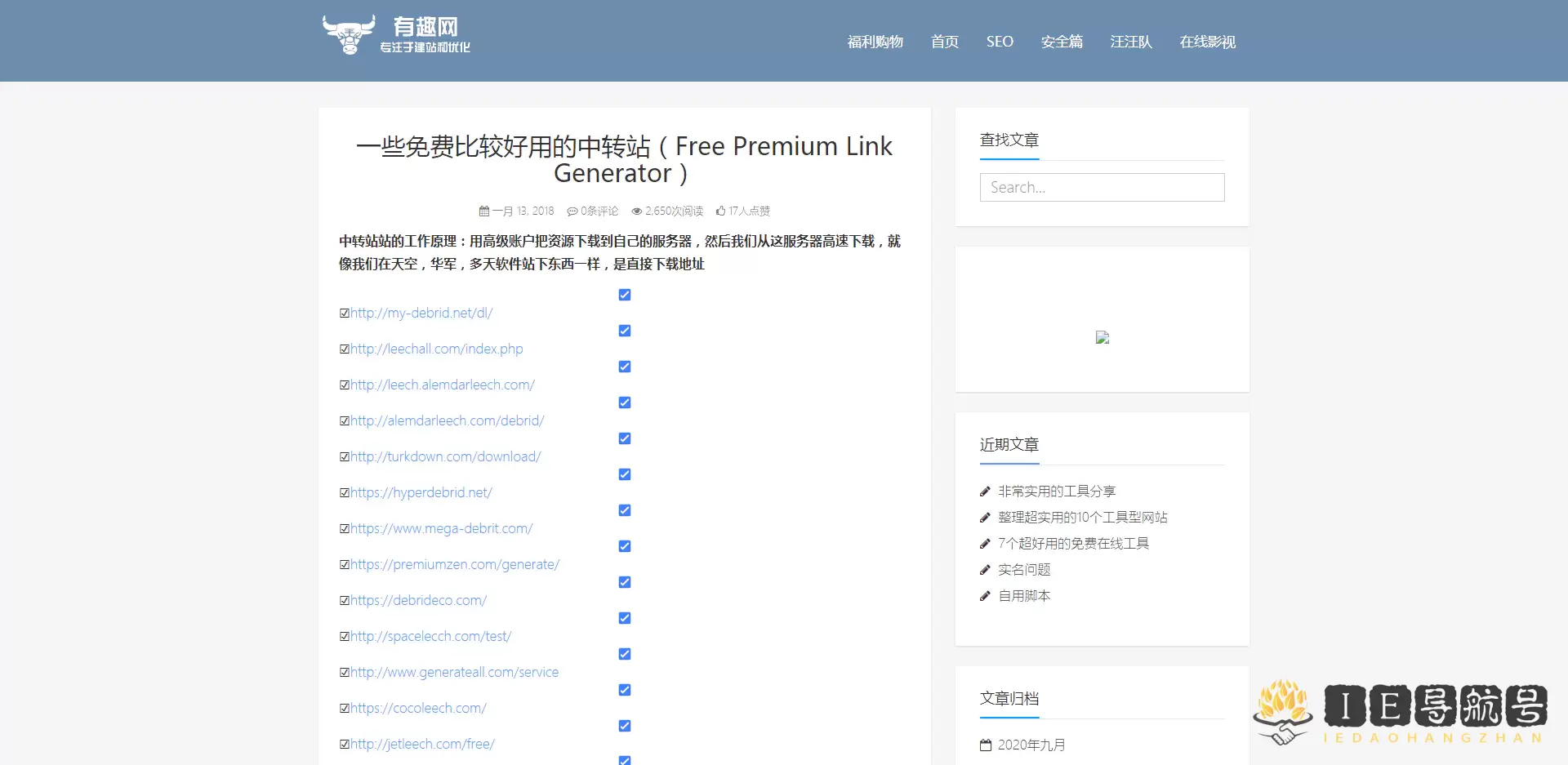
Task: Click the comment bubble icon next to 0条评论
Action: [x=572, y=211]
